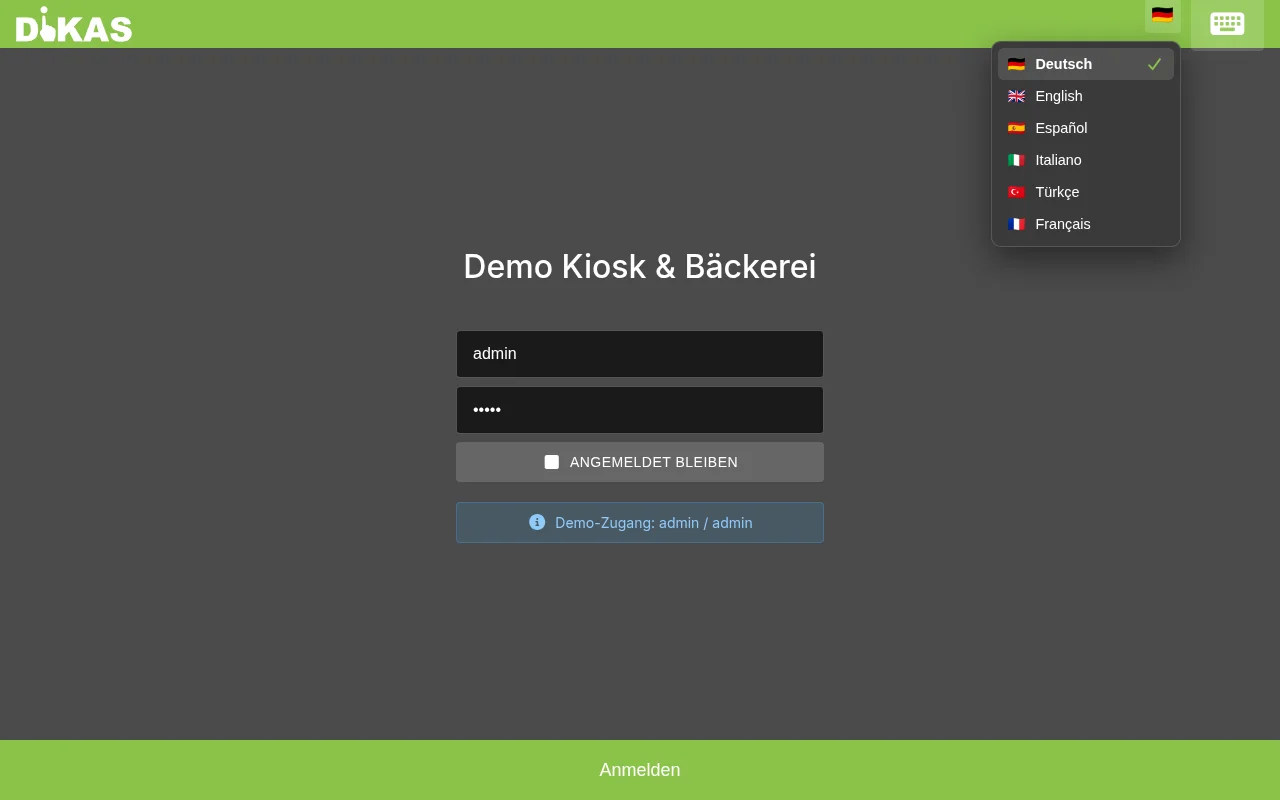The image size is (1280, 800).
Task: Click the French flag icon in menu
Action: [x=1016, y=224]
